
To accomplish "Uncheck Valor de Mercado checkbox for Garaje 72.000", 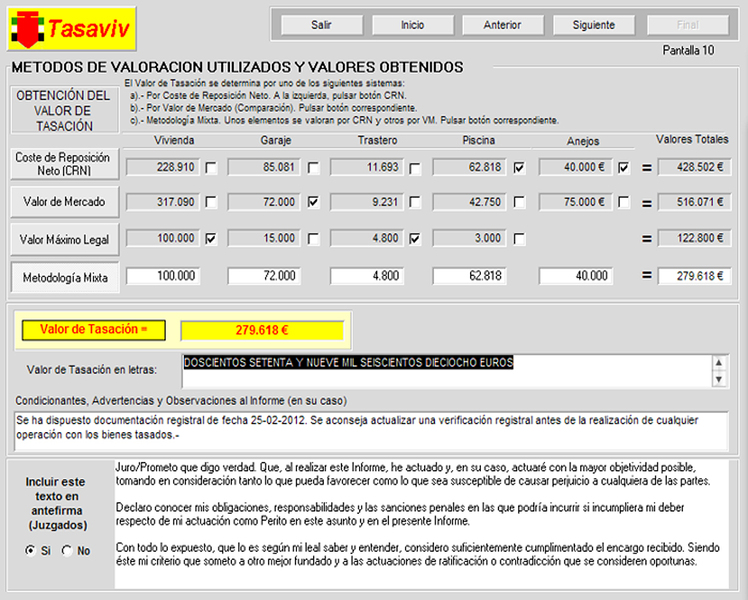I will (x=313, y=202).
